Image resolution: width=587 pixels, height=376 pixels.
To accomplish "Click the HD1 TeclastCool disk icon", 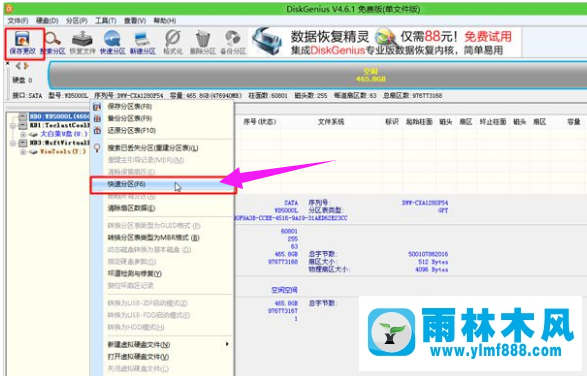I will click(23, 125).
